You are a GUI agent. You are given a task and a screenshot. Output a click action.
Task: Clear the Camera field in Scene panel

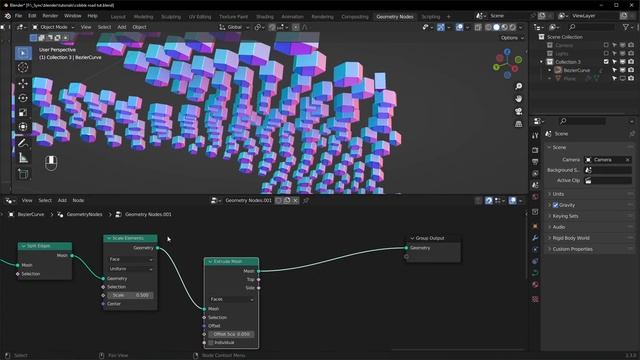click(628, 160)
